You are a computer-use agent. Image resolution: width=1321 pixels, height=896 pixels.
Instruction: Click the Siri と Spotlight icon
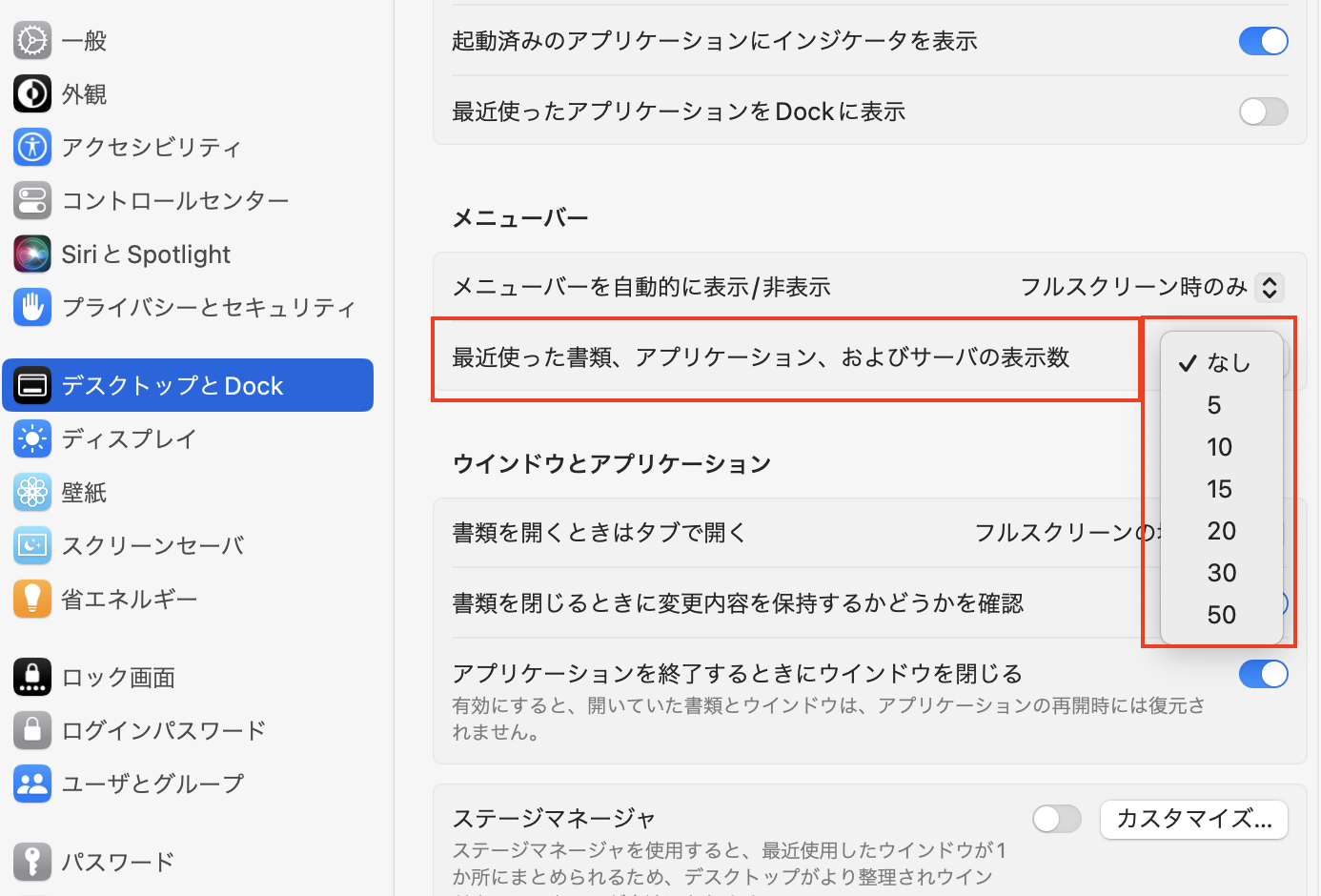coord(32,254)
